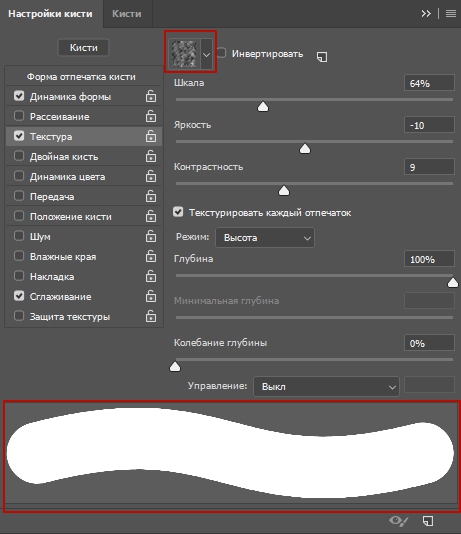
Task: Create new brush icon at panel bottom
Action: 428,521
